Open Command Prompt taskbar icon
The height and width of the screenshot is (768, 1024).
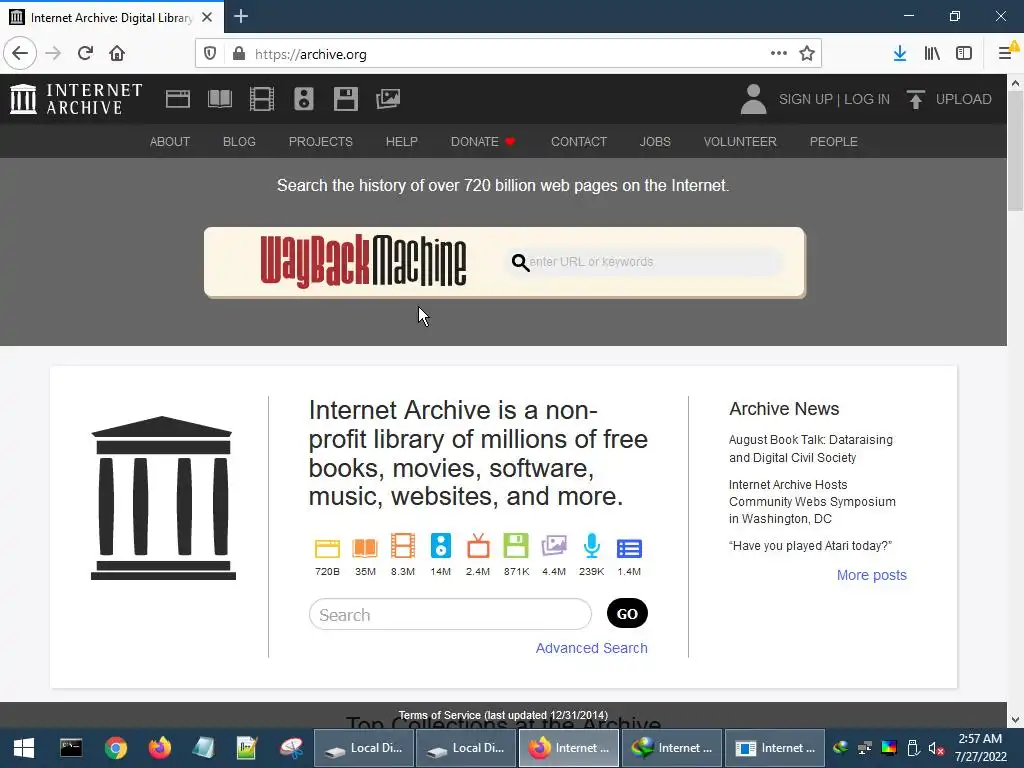pyautogui.click(x=71, y=748)
